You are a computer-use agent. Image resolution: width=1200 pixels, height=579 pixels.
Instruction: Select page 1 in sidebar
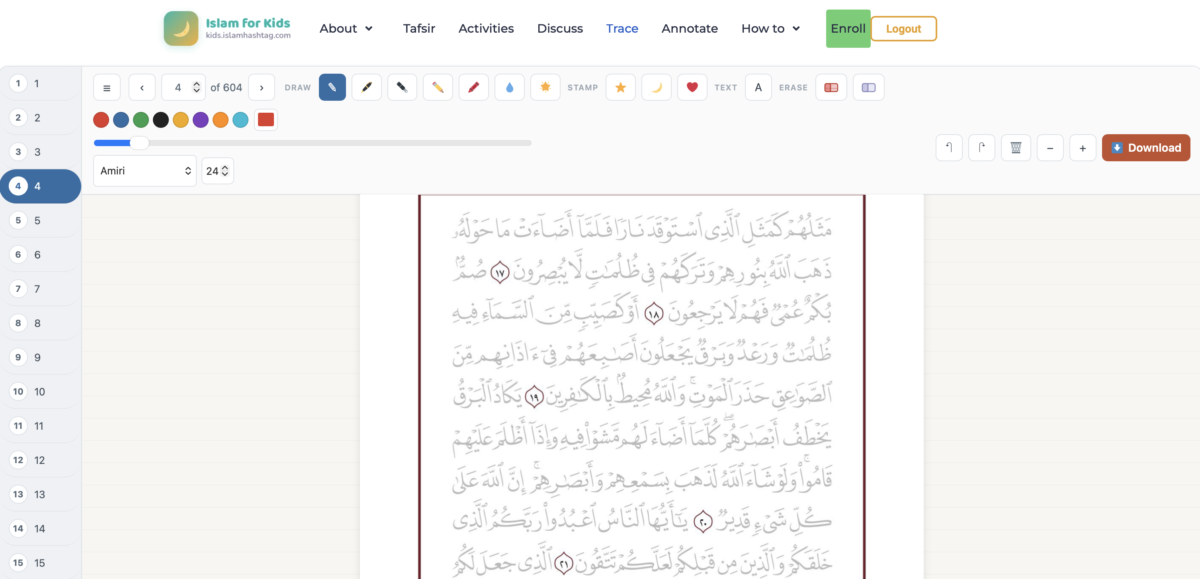40,84
